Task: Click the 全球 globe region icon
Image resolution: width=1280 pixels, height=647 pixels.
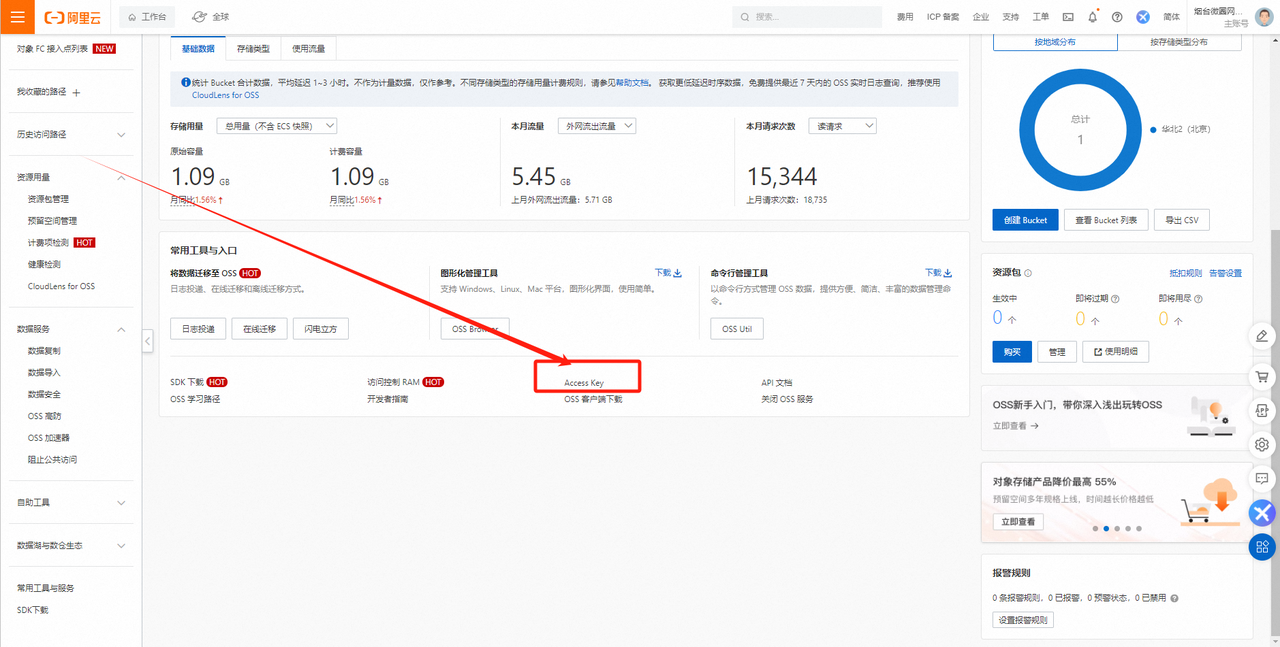Action: (x=197, y=17)
